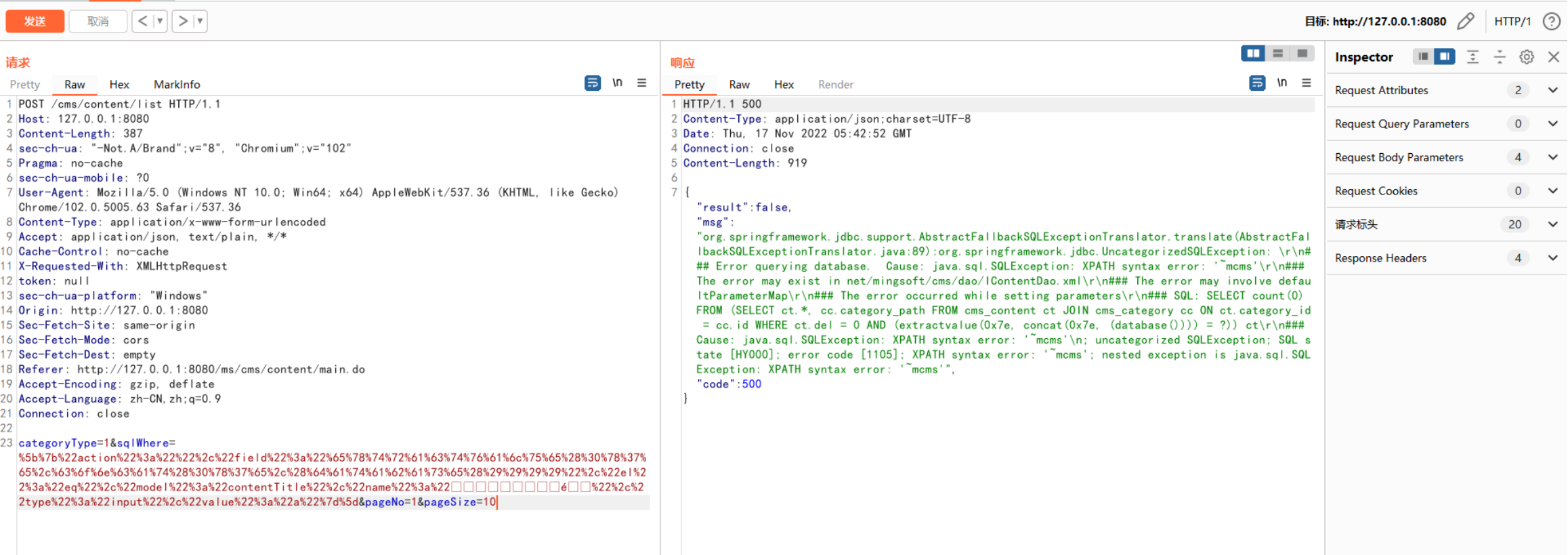Click the response 'Content-Length: 919' header

(745, 163)
